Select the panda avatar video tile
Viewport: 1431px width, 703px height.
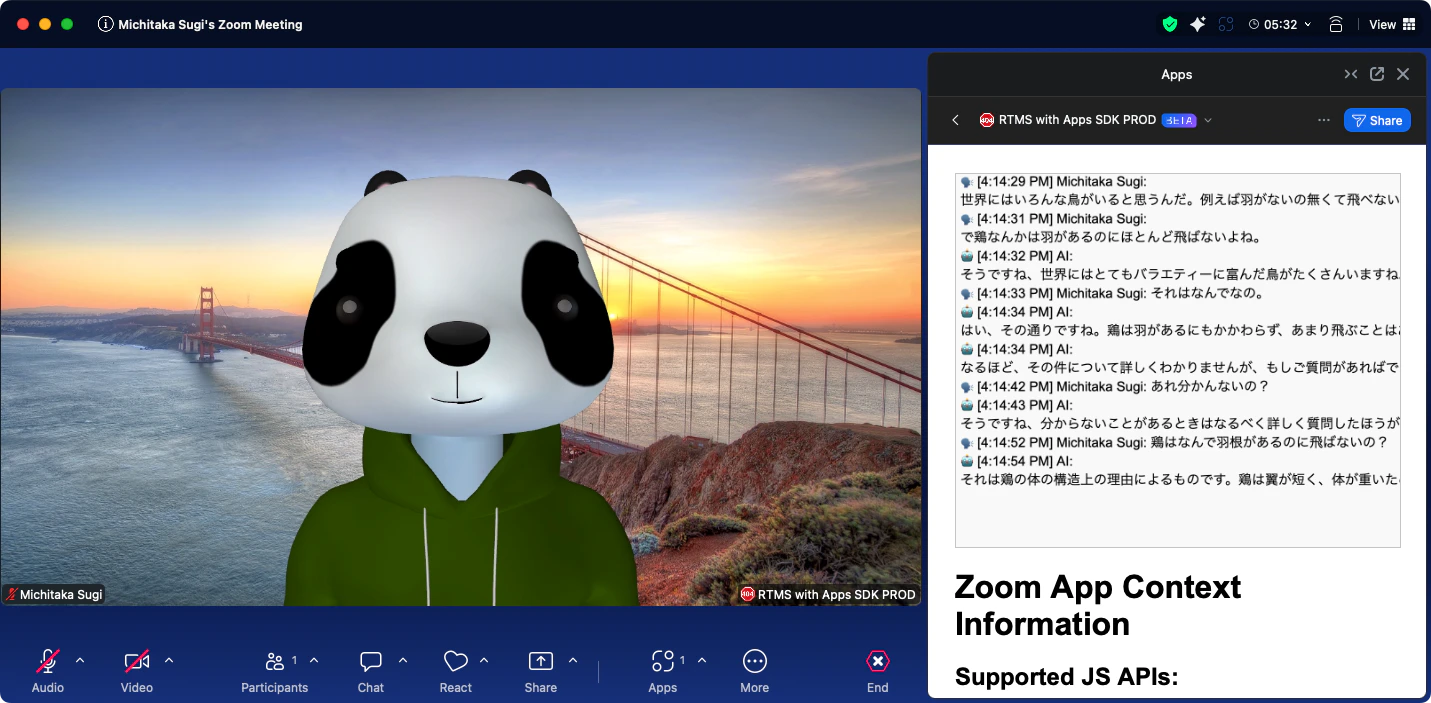coord(461,346)
